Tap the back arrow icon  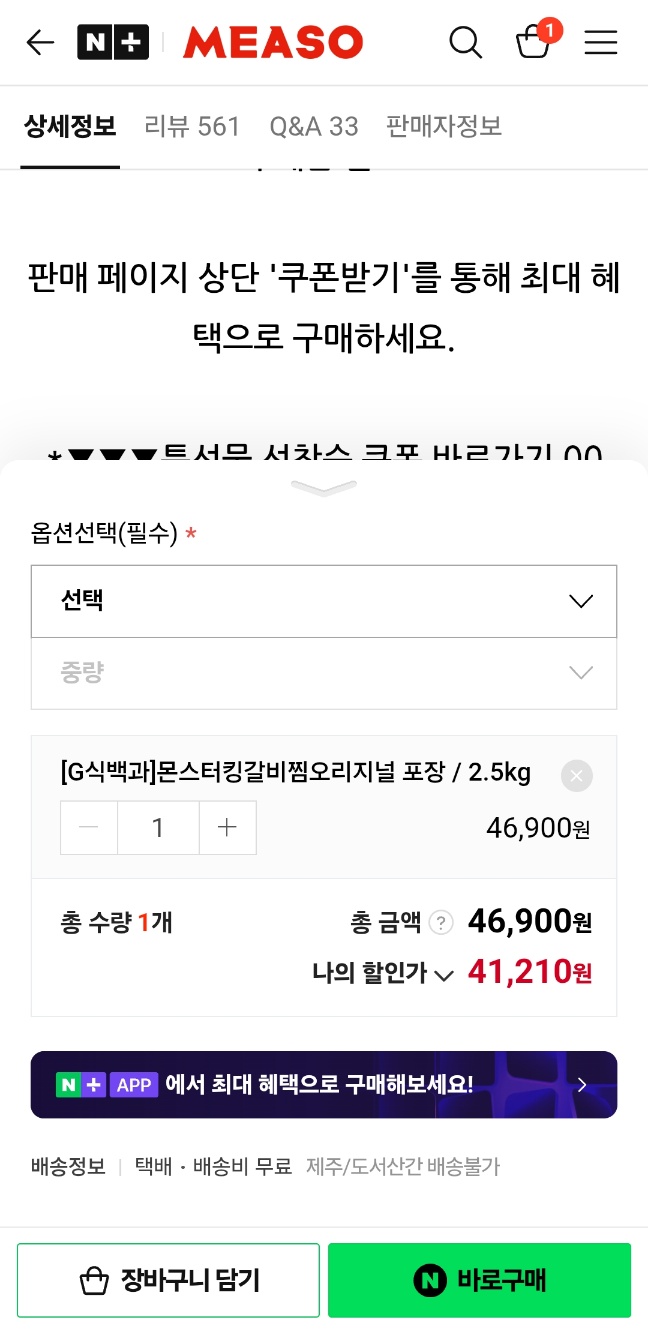(40, 42)
